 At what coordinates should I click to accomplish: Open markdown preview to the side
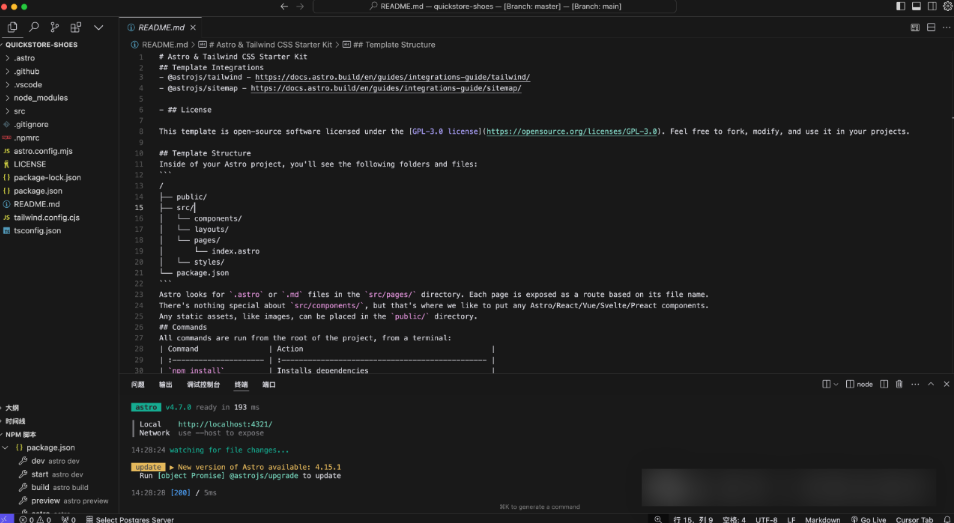pyautogui.click(x=917, y=27)
